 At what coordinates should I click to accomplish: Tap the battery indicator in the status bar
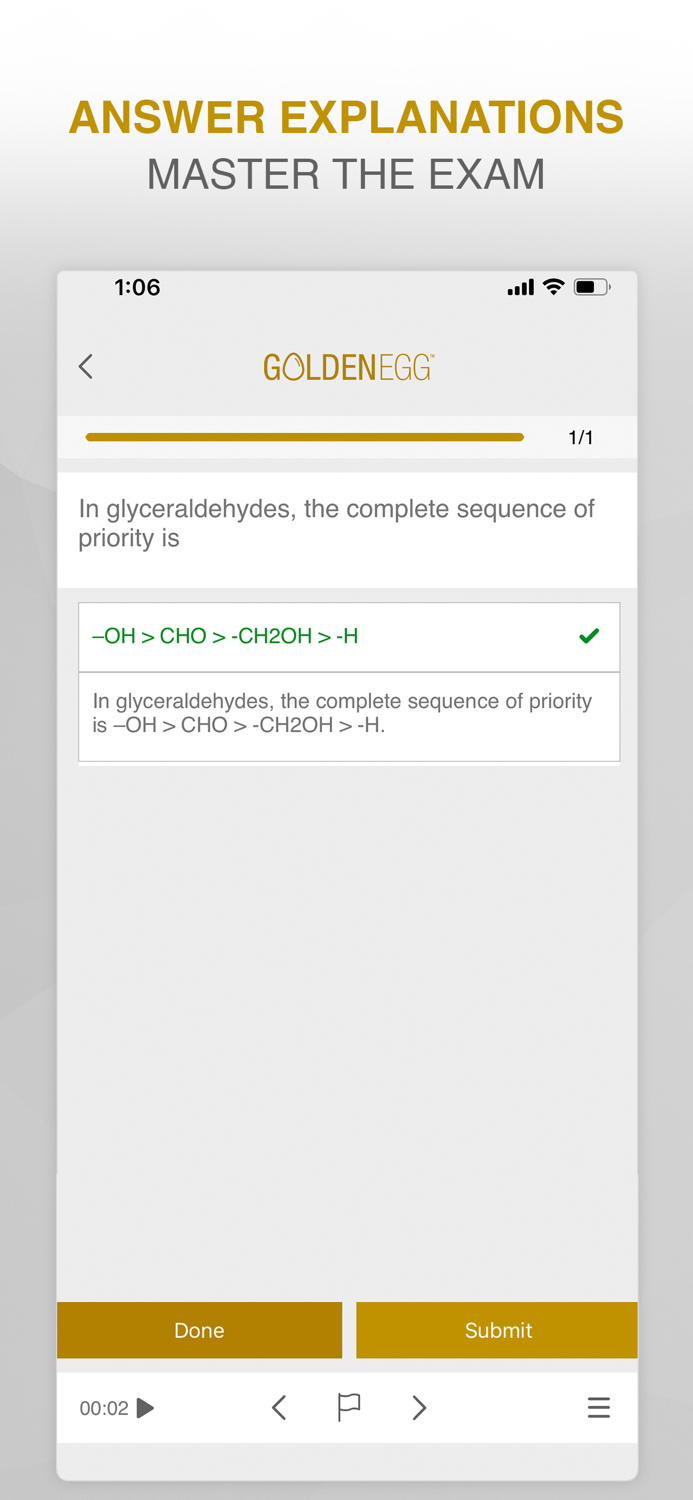pos(592,287)
